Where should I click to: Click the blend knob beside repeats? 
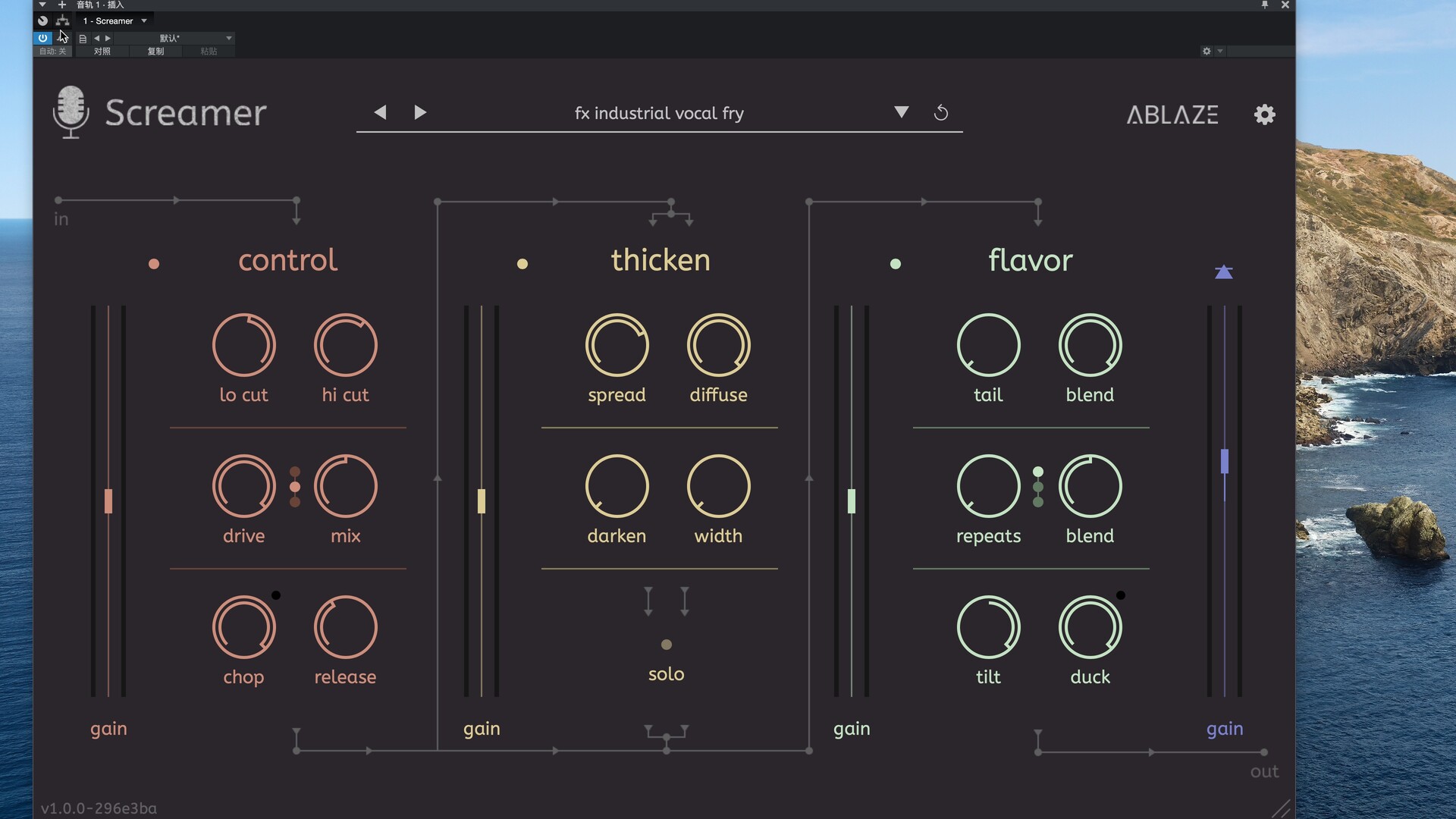(x=1090, y=486)
